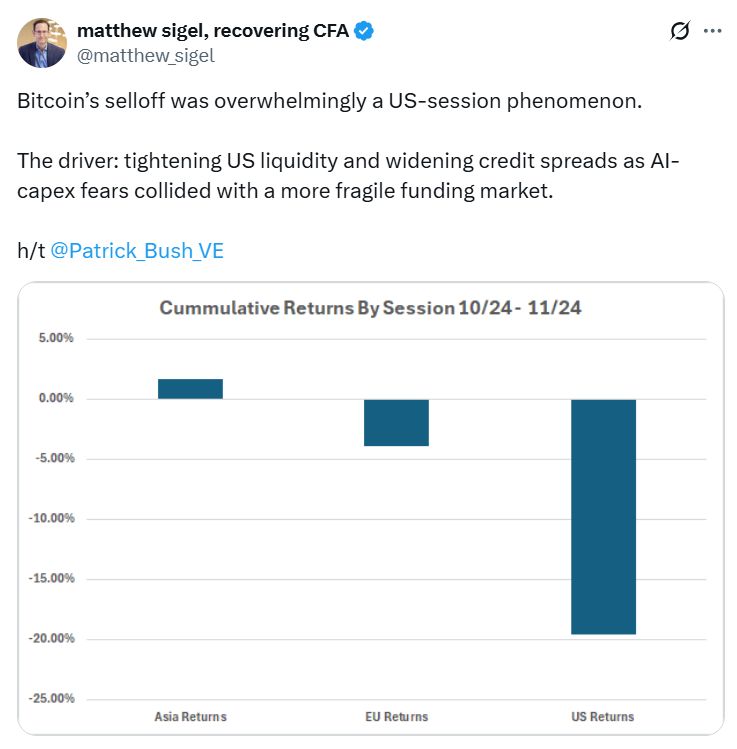
Task: Click the EU Returns bar in chart
Action: coord(396,422)
